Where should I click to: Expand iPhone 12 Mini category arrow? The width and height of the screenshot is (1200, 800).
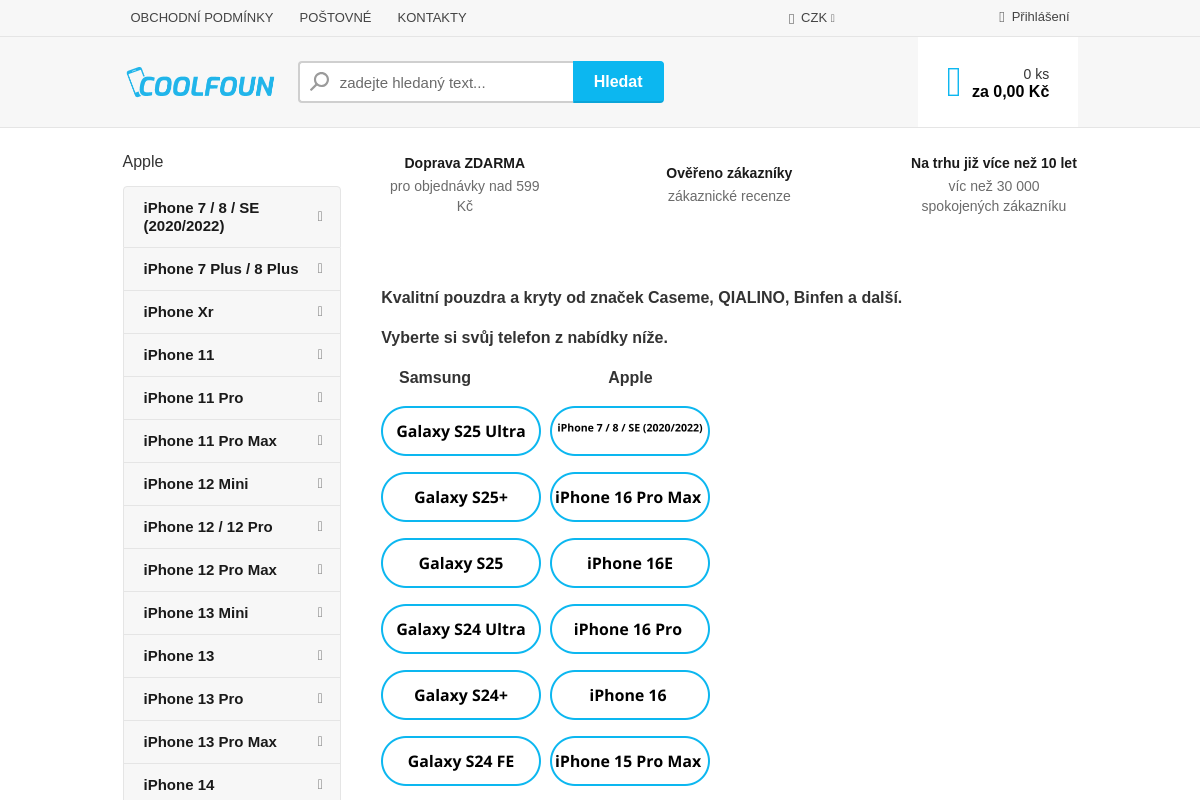(x=320, y=484)
